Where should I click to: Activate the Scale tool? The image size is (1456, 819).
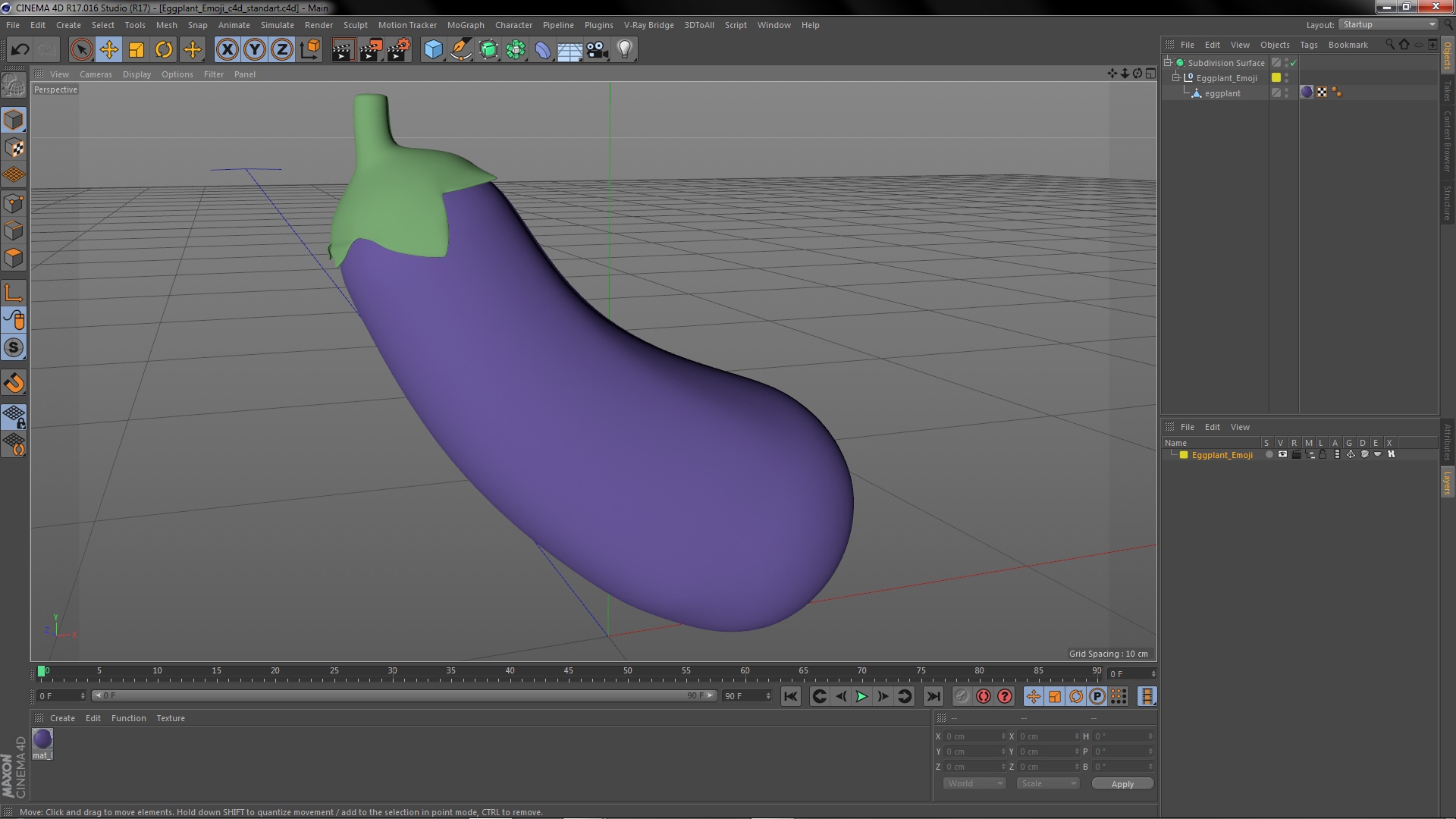[136, 50]
